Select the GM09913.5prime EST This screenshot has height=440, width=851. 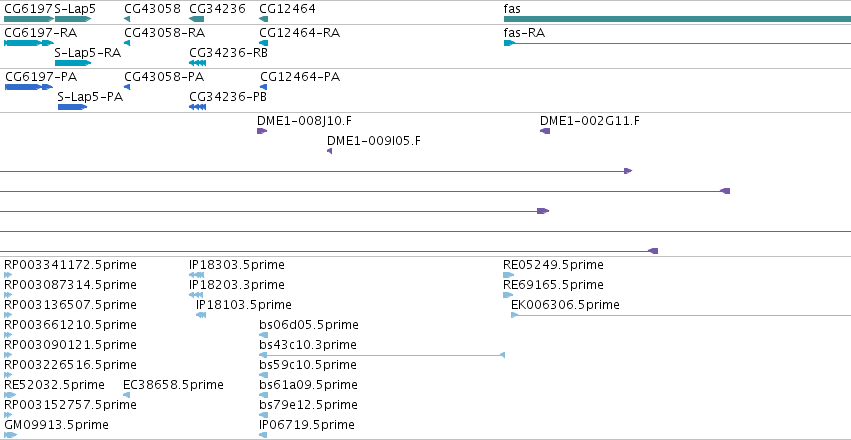tap(10, 435)
